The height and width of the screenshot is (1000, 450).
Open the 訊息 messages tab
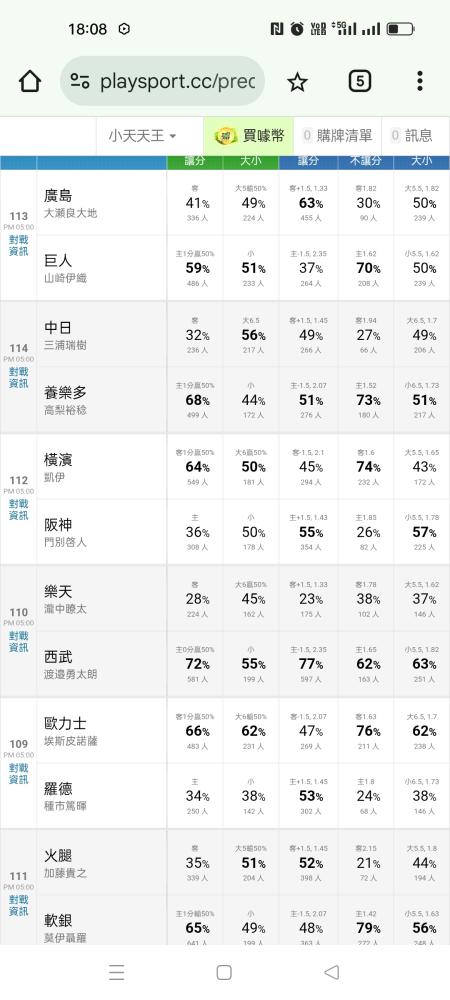[x=412, y=136]
